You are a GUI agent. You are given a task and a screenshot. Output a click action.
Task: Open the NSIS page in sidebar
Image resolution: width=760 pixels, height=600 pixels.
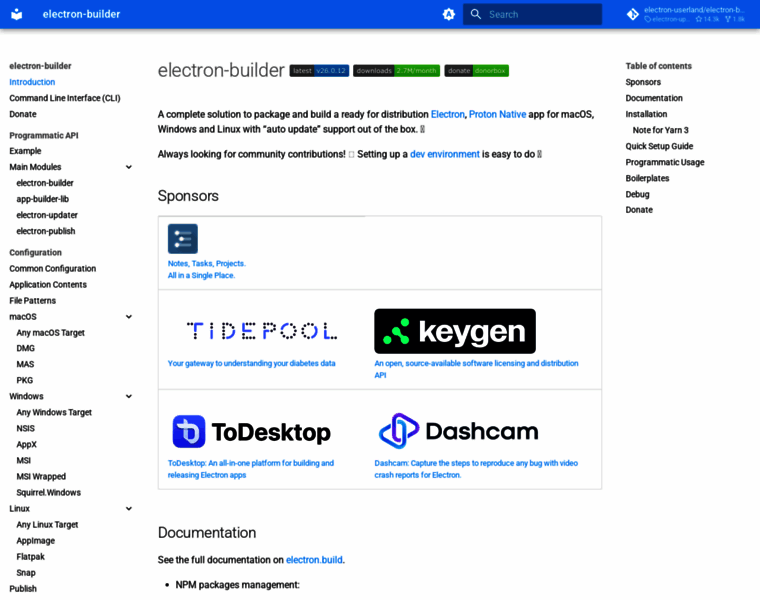point(26,428)
